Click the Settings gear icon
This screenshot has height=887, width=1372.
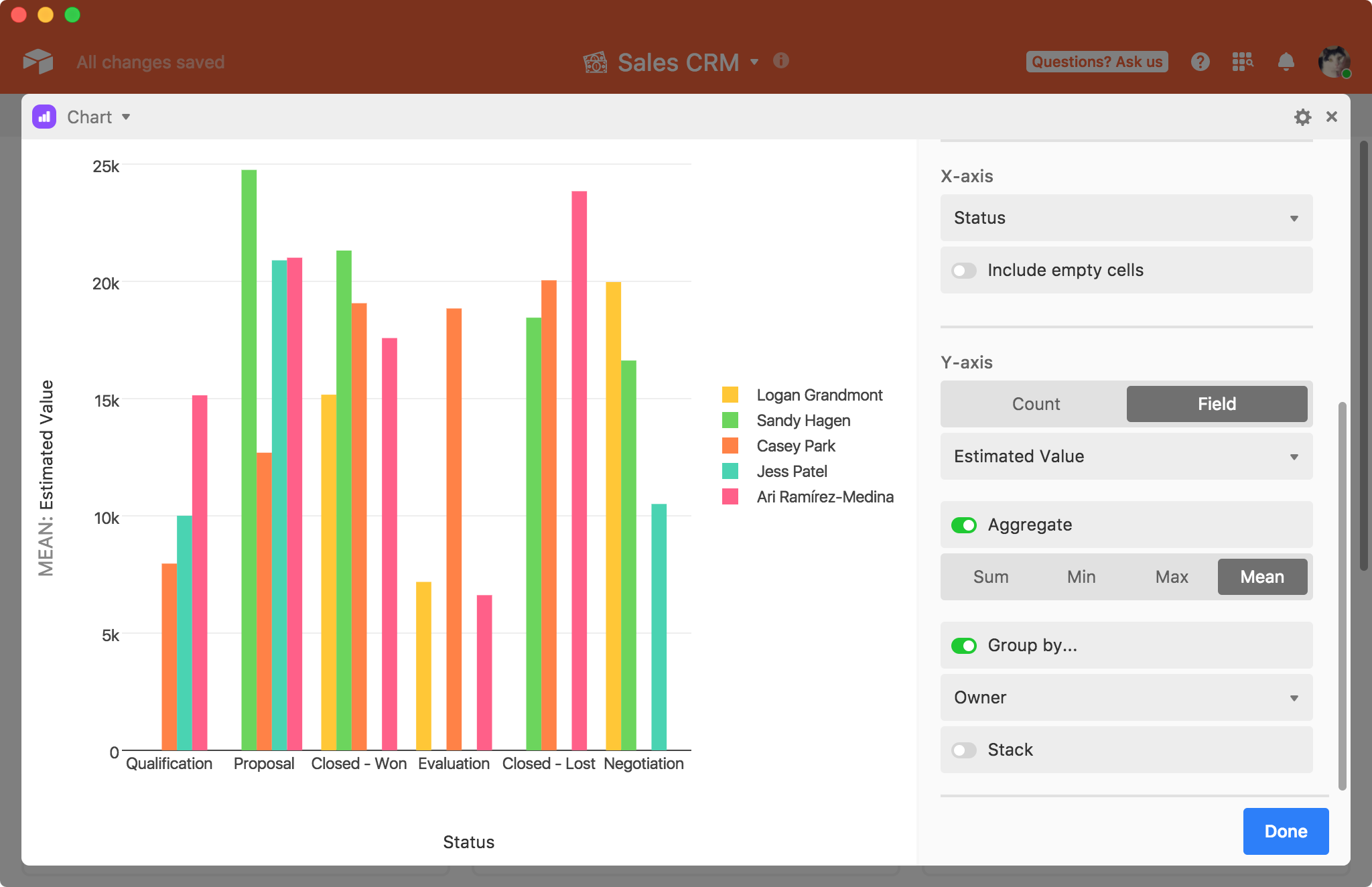1302,116
